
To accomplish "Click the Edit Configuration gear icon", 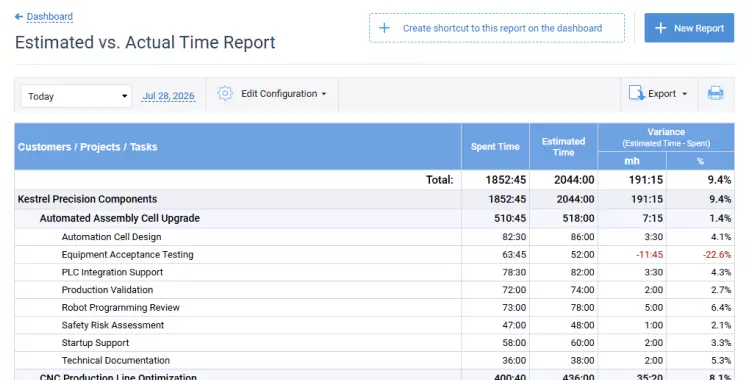I will (x=225, y=93).
